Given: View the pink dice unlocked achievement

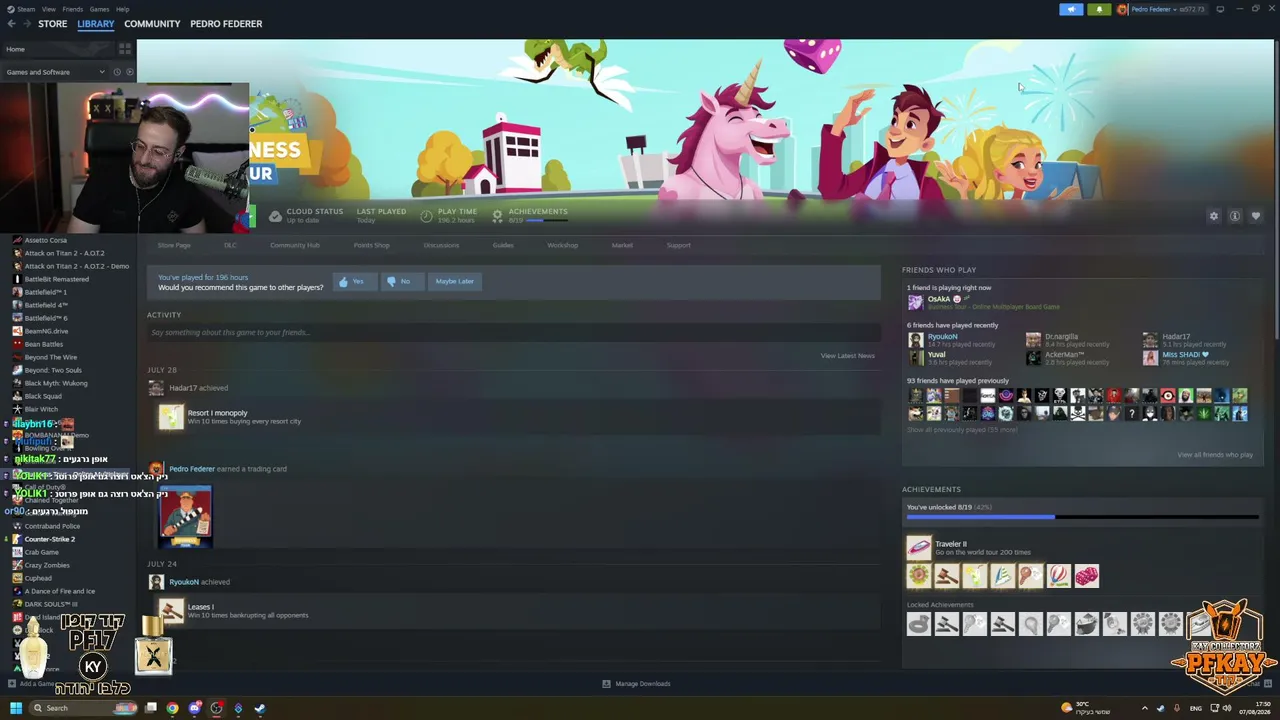Looking at the screenshot, I should (x=1086, y=575).
